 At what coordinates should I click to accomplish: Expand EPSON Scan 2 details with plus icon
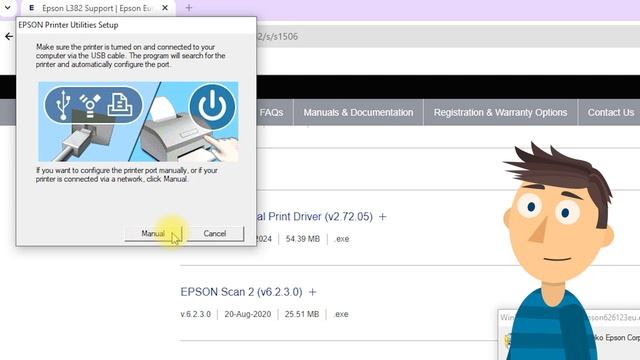312,292
